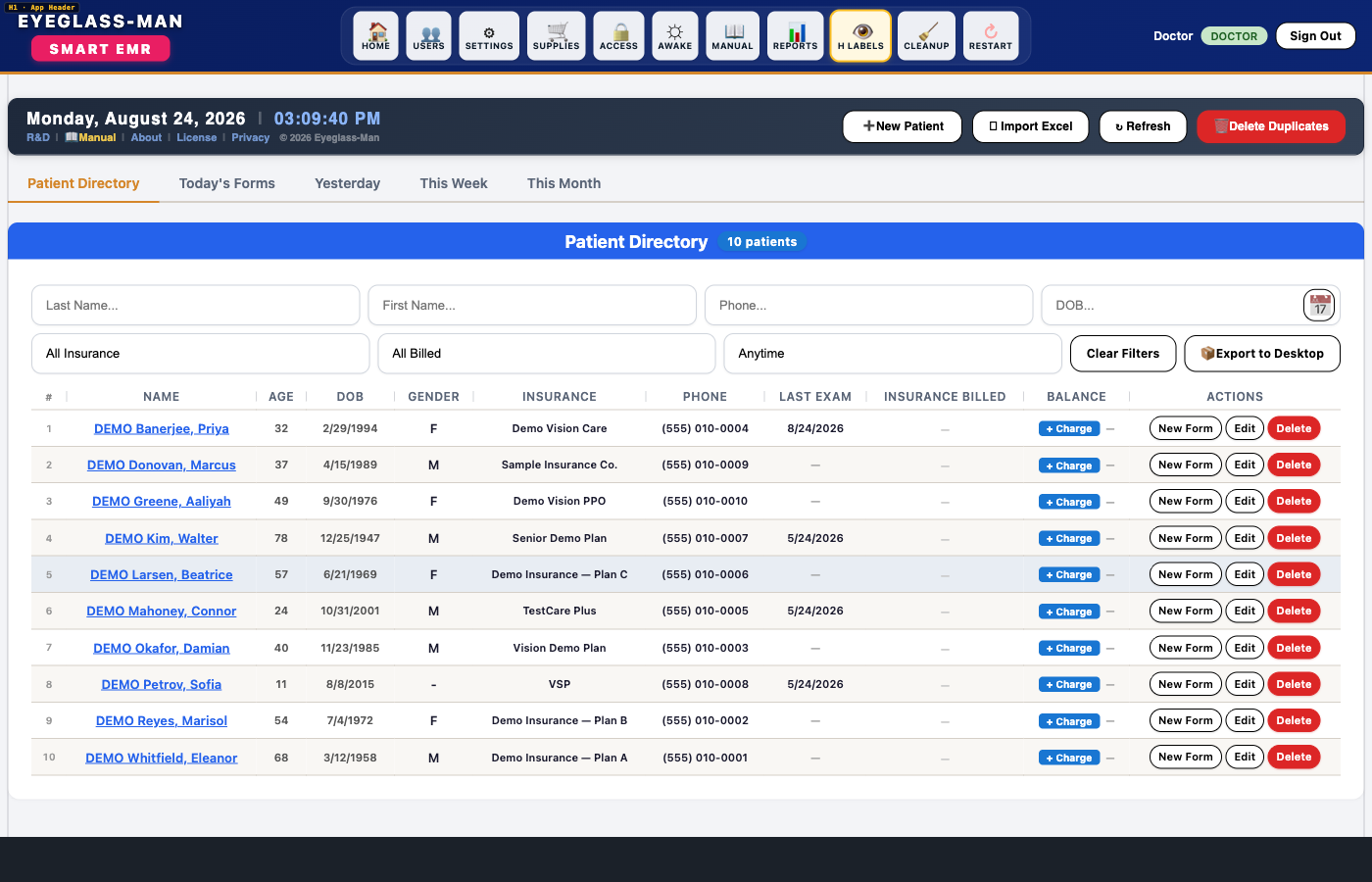Add a charge for Priya Banerjee
This screenshot has width=1372, height=882.
coord(1069,428)
